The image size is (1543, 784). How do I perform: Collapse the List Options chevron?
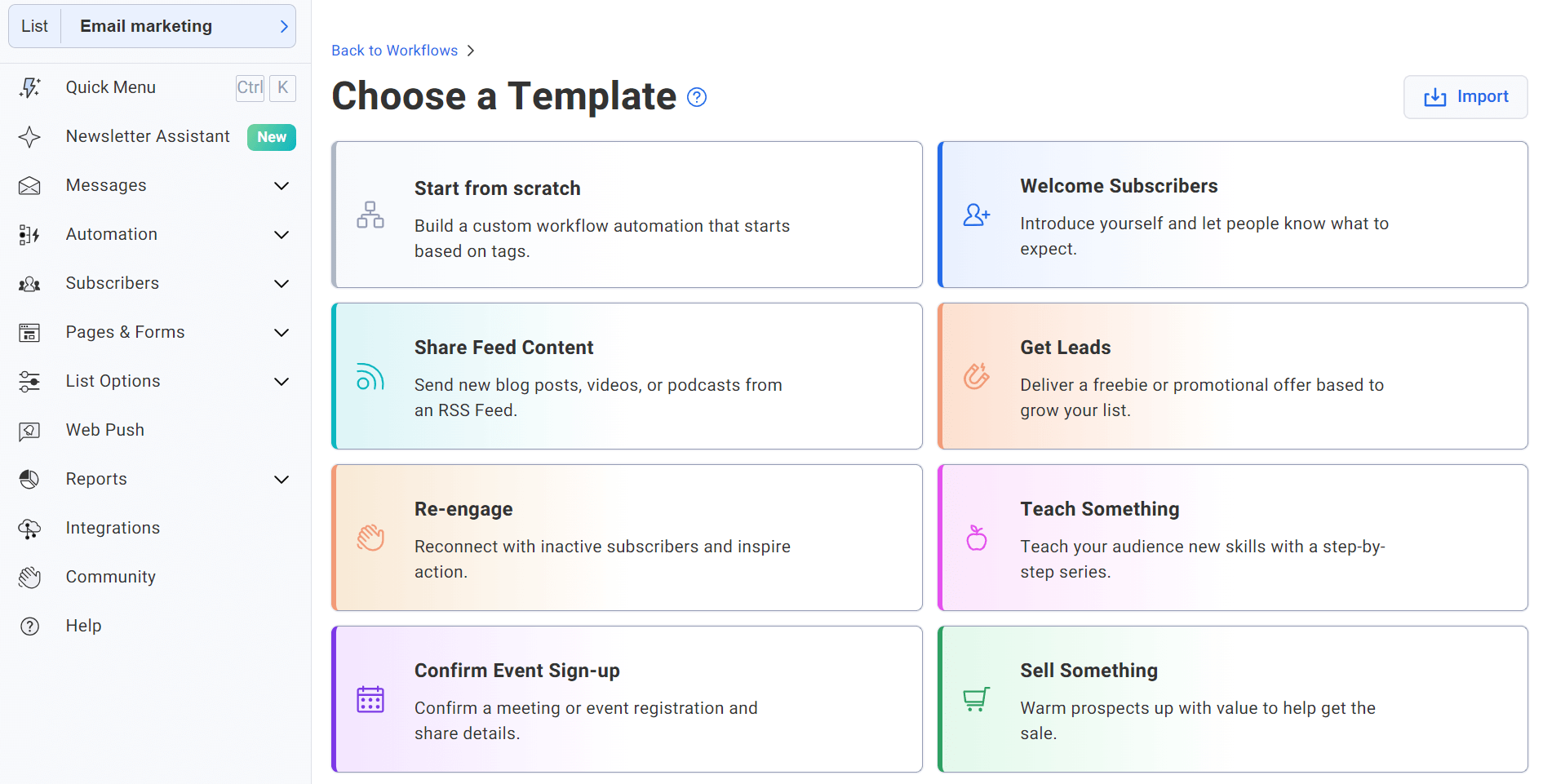click(282, 382)
